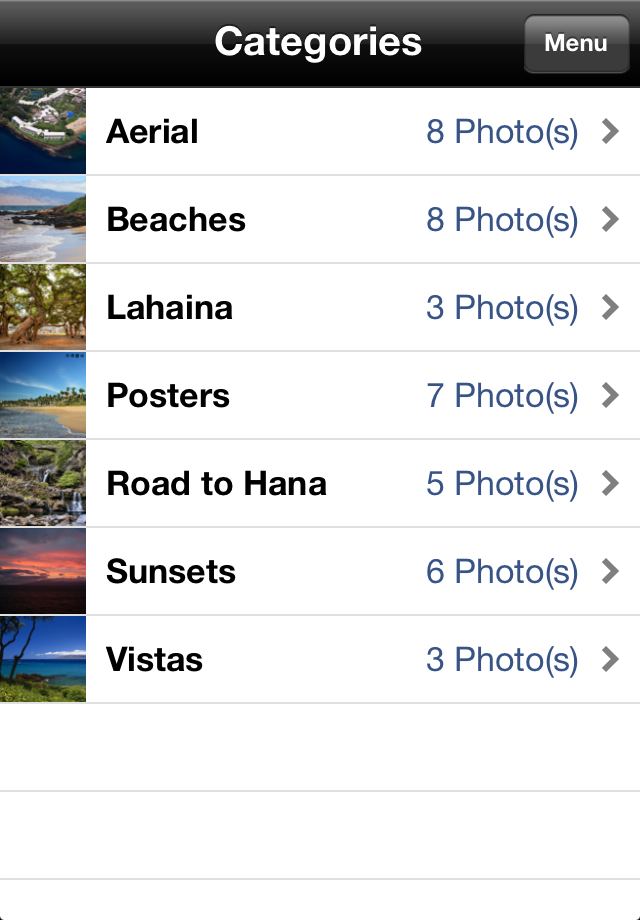640x920 pixels.
Task: Select the Lahaina category name
Action: 170,307
